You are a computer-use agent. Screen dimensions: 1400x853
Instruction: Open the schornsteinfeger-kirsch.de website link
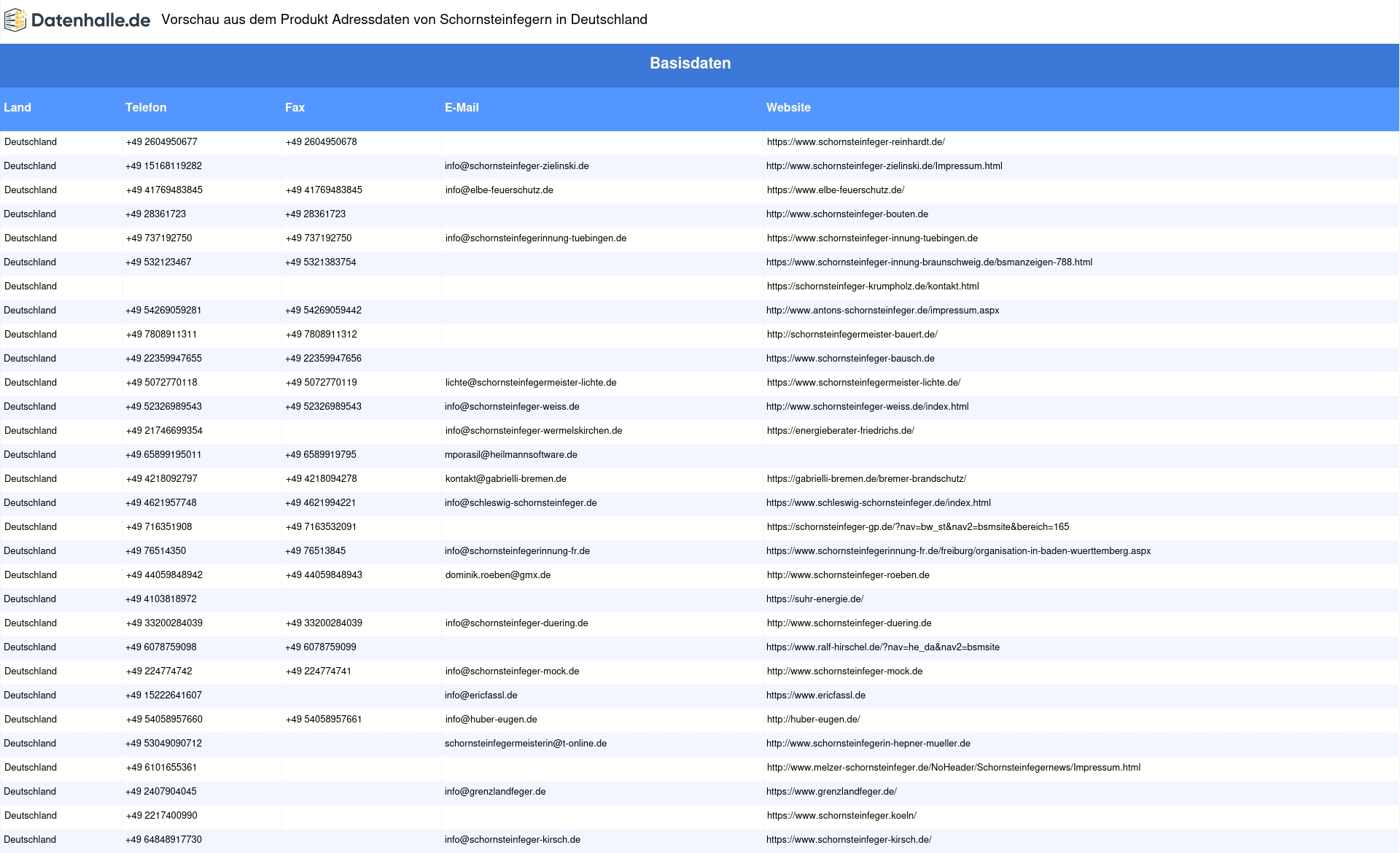849,840
